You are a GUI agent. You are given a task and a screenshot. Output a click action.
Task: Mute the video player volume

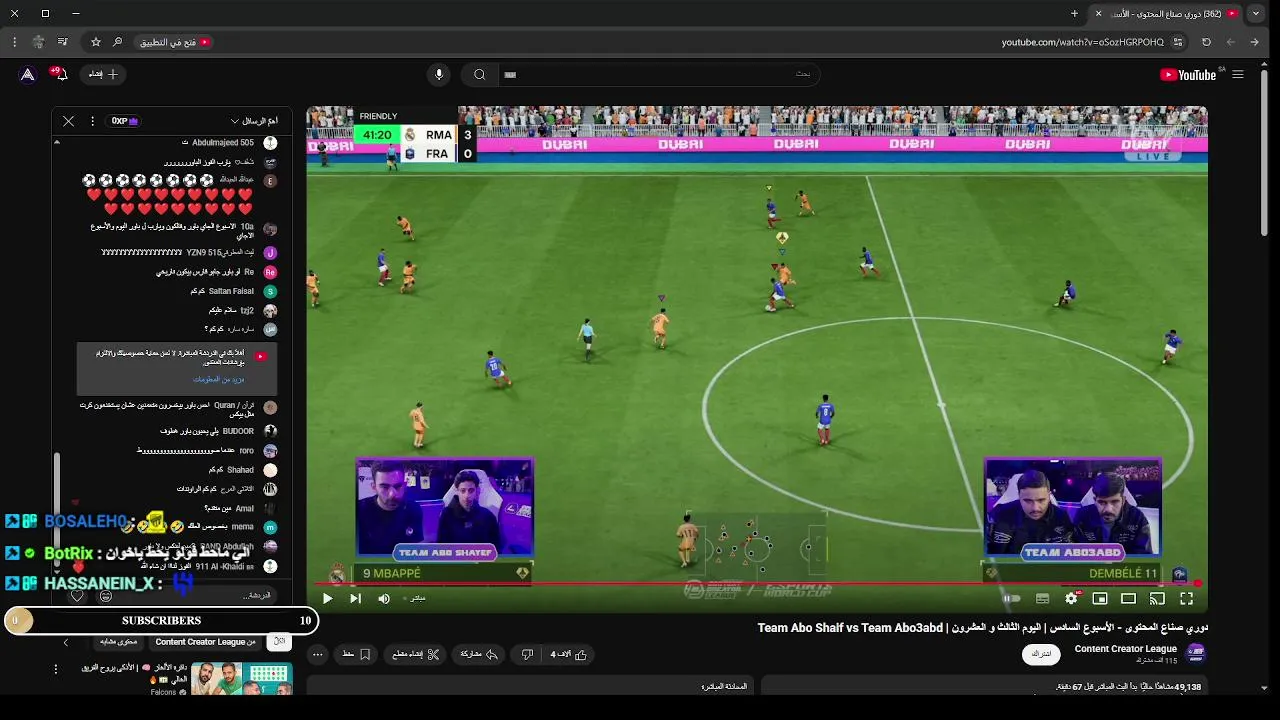click(x=384, y=599)
